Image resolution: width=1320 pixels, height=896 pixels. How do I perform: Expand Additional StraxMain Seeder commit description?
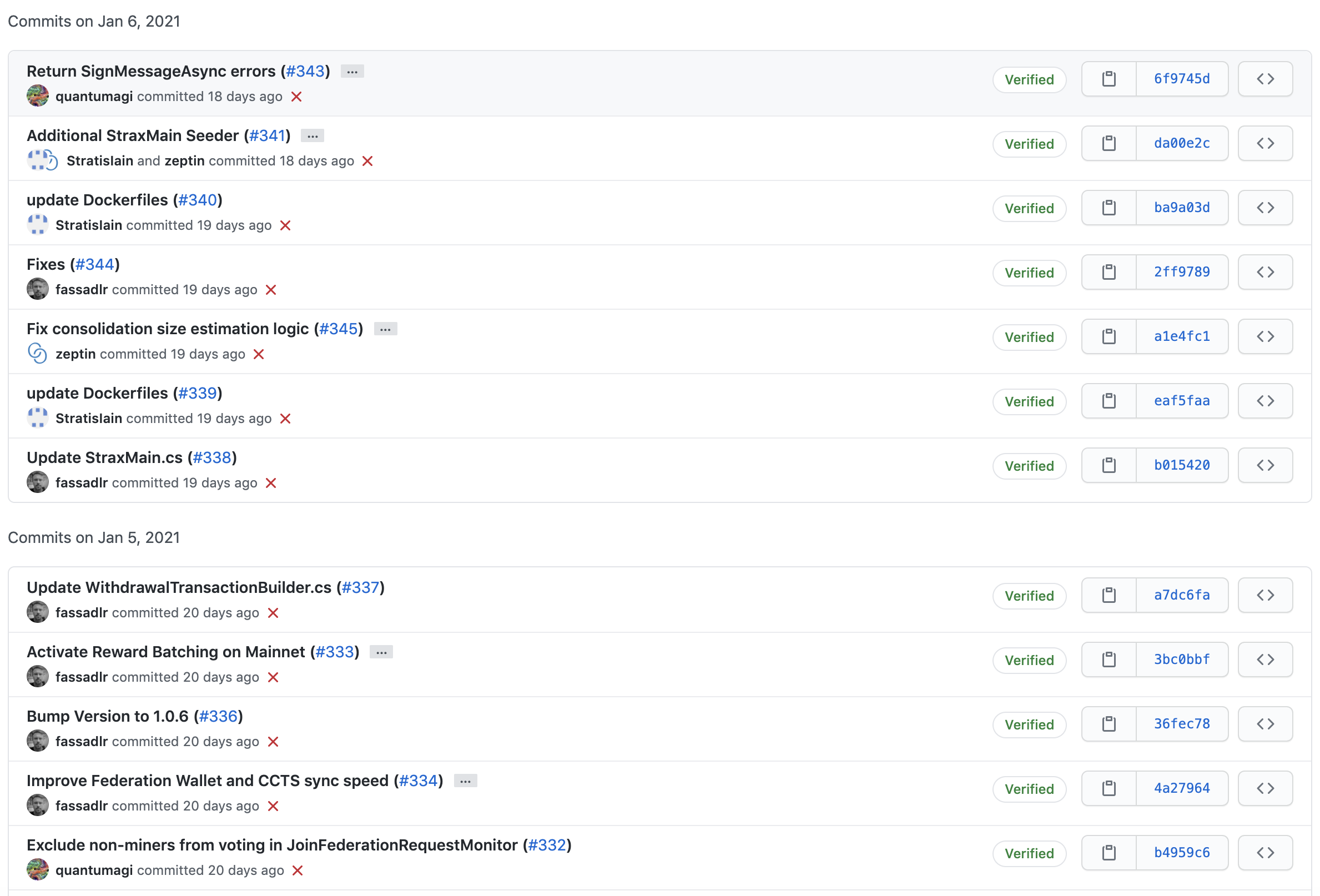coord(313,136)
